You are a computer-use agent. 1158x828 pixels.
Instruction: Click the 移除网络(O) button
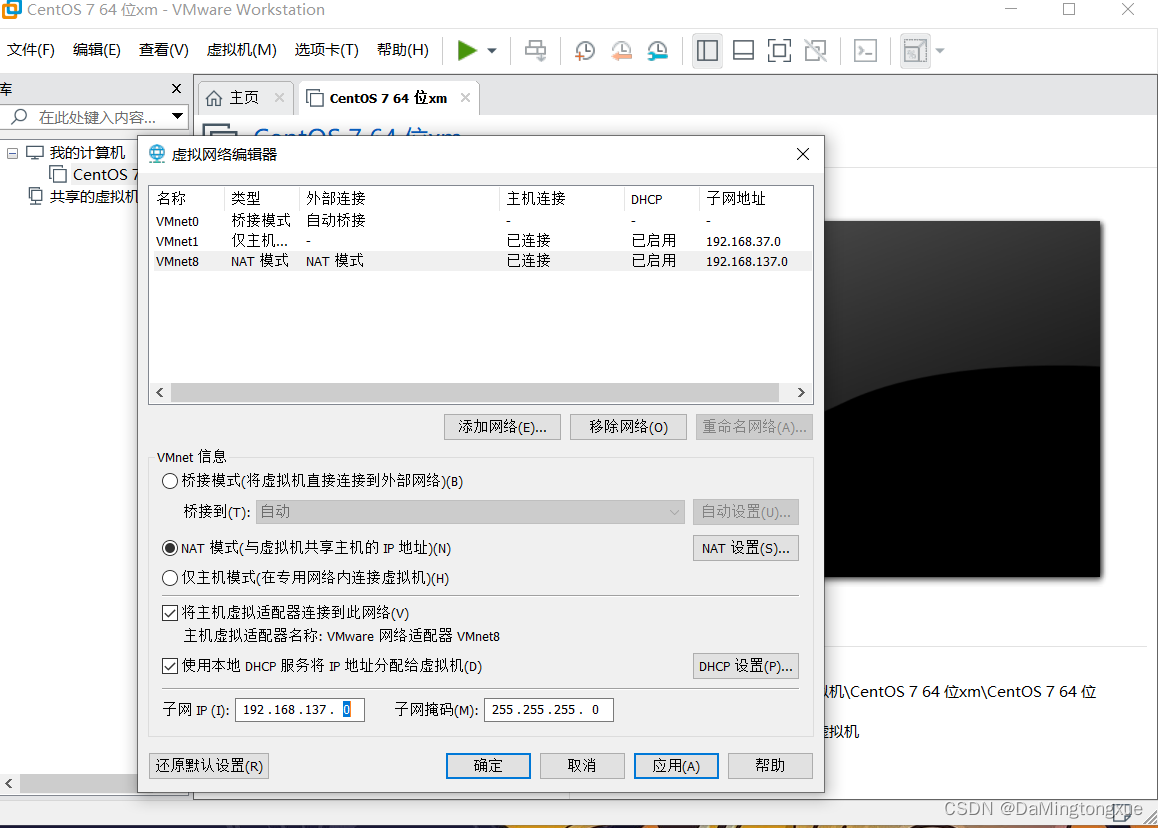(x=628, y=427)
